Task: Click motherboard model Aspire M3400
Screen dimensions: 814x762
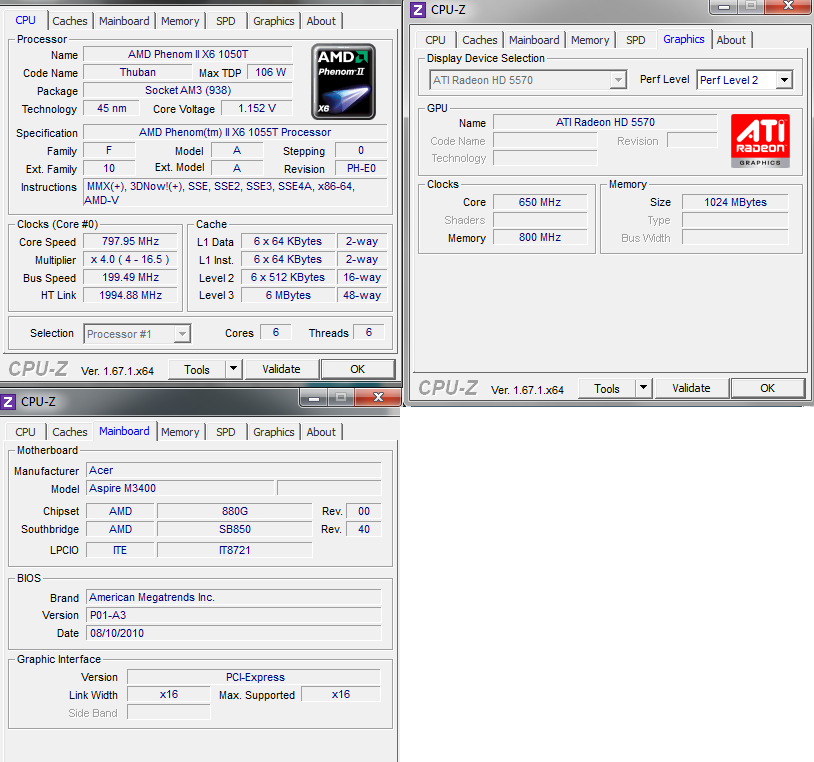Action: (x=180, y=488)
